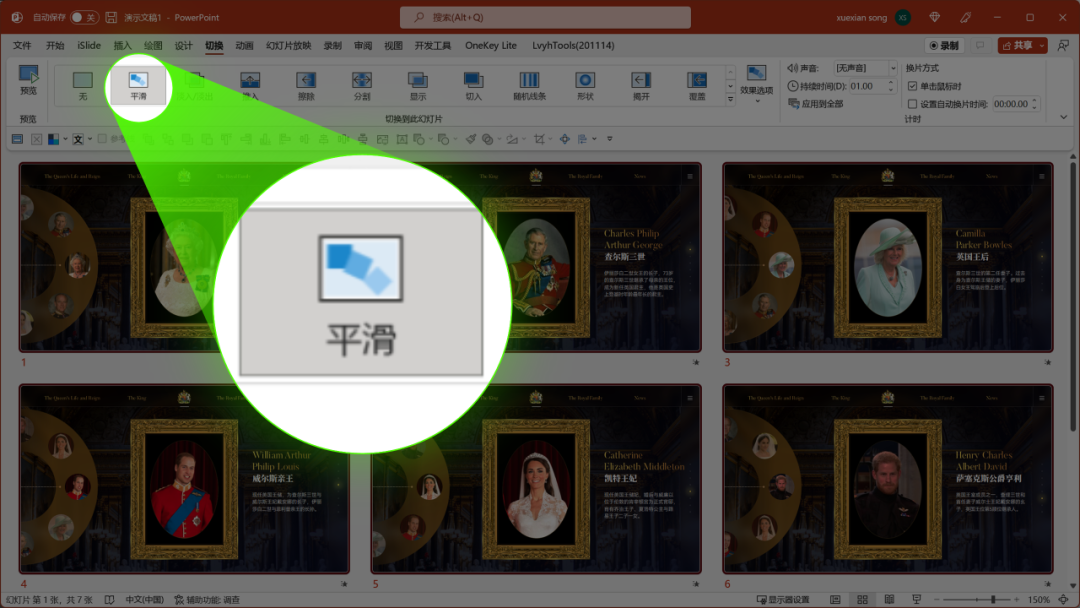
Task: Click the 150% zoom level text
Action: [x=1039, y=600]
